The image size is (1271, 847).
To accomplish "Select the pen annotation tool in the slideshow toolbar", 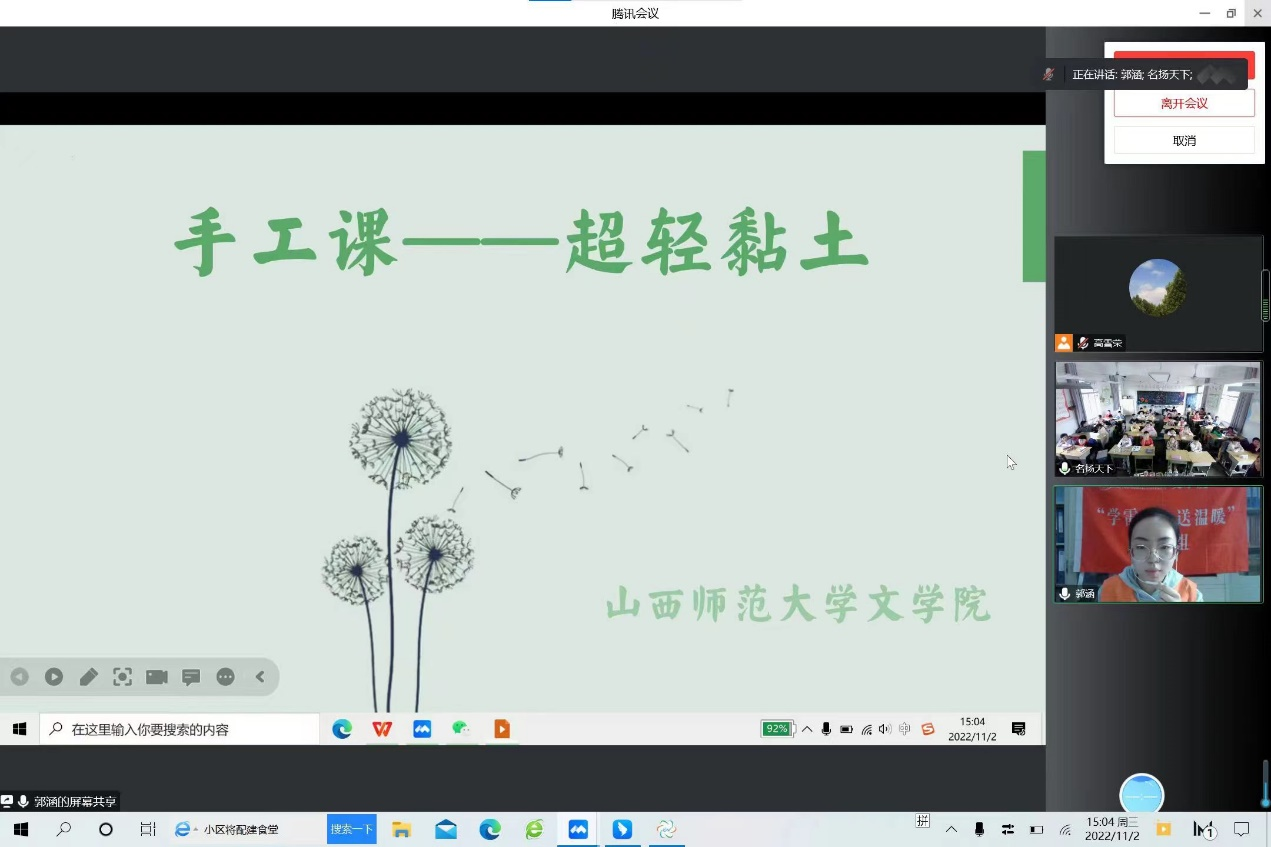I will click(x=89, y=677).
